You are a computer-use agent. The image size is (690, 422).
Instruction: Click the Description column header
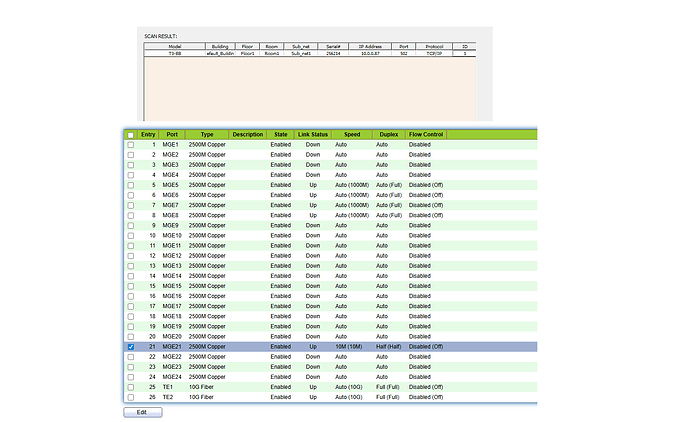(x=246, y=134)
